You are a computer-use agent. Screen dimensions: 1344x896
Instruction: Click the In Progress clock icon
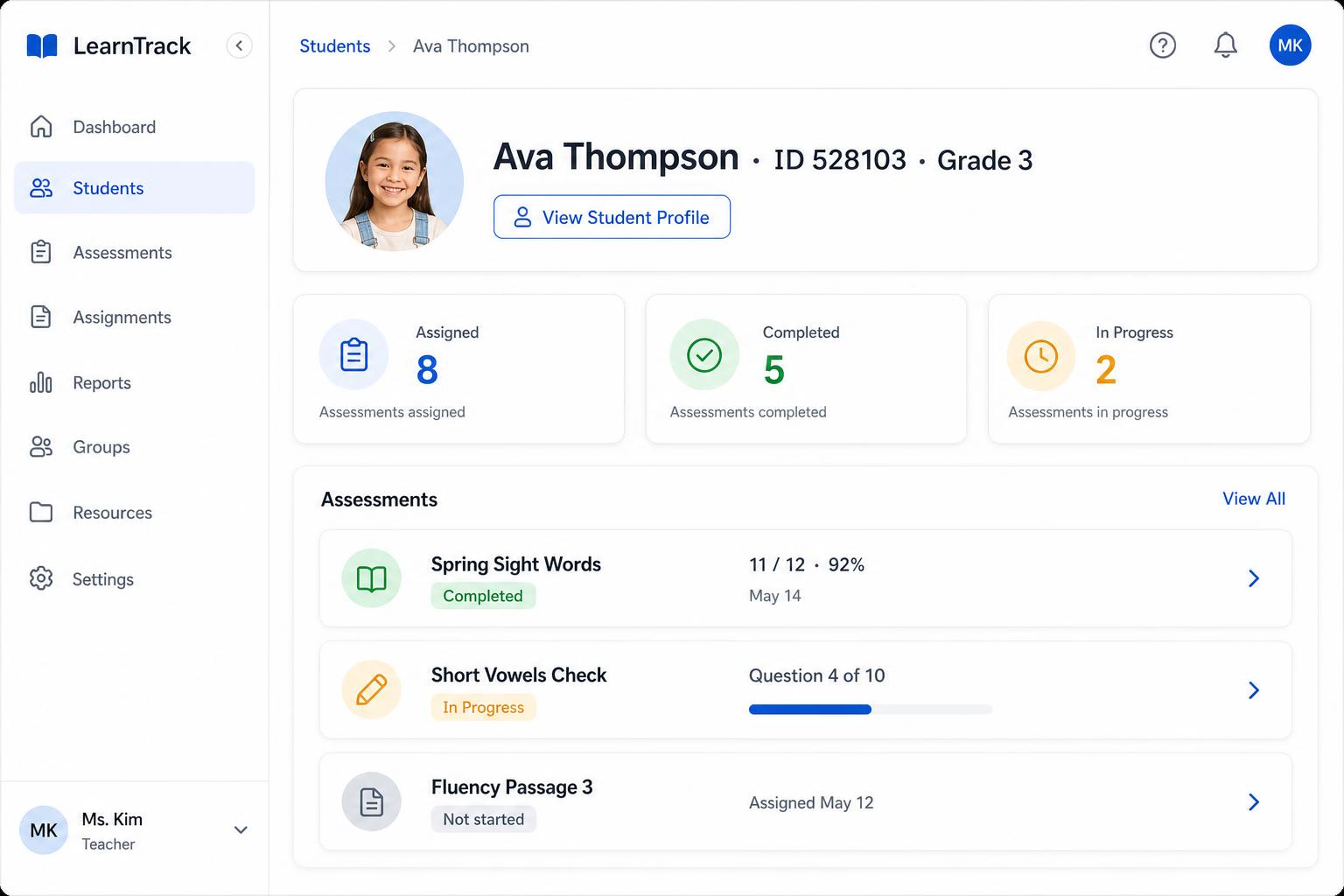[1041, 356]
